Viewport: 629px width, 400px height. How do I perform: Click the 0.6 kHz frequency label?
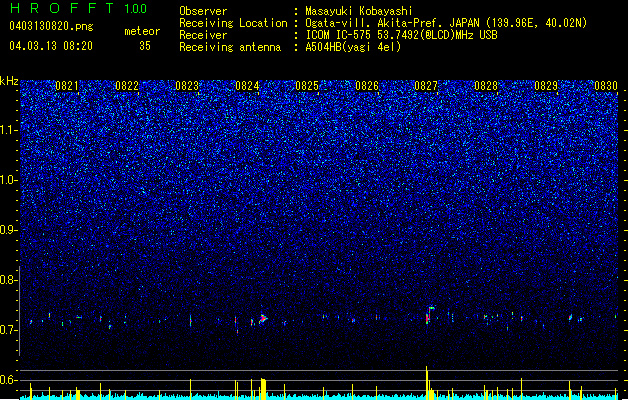click(x=8, y=380)
